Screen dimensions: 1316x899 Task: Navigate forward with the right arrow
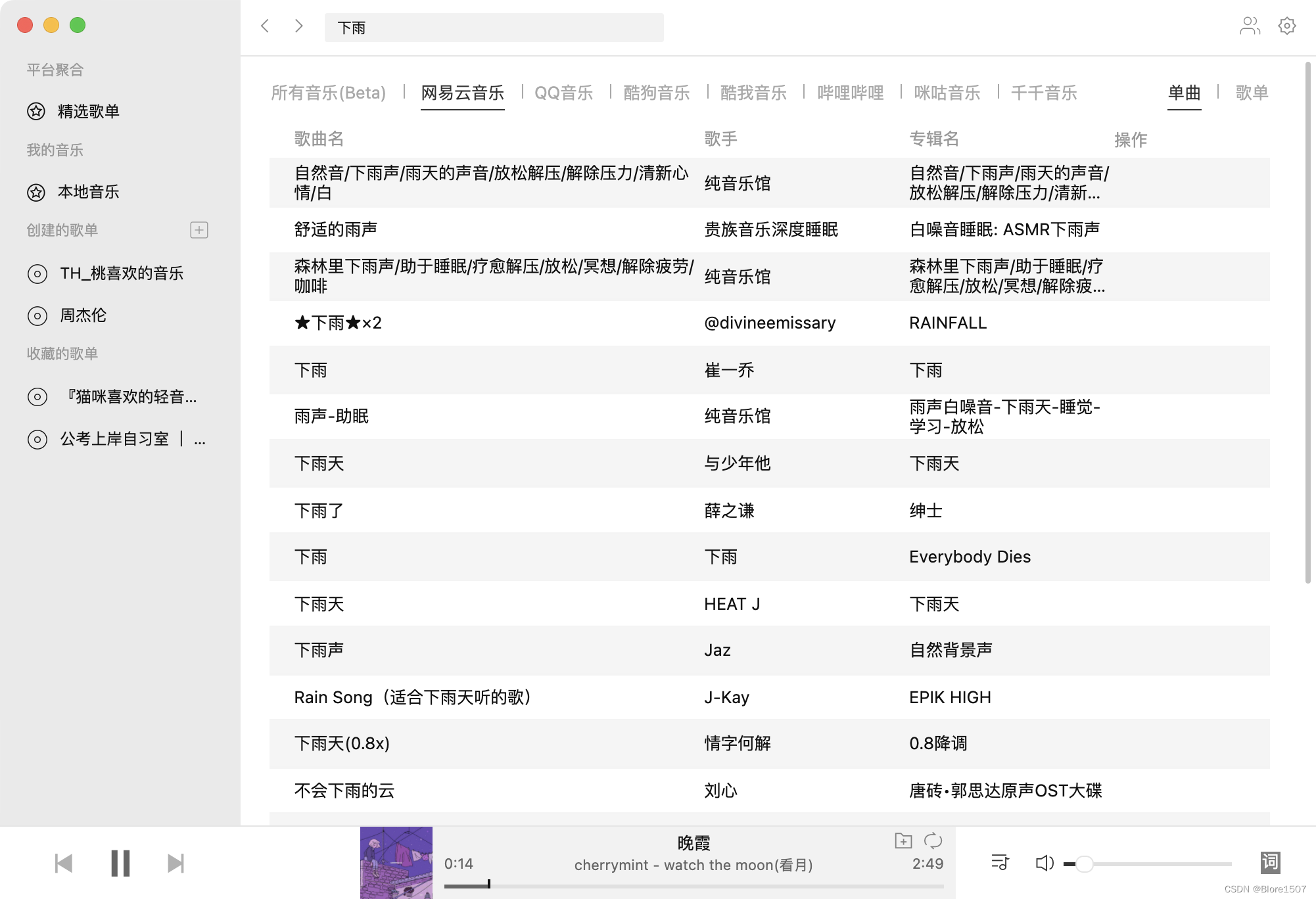coord(299,26)
